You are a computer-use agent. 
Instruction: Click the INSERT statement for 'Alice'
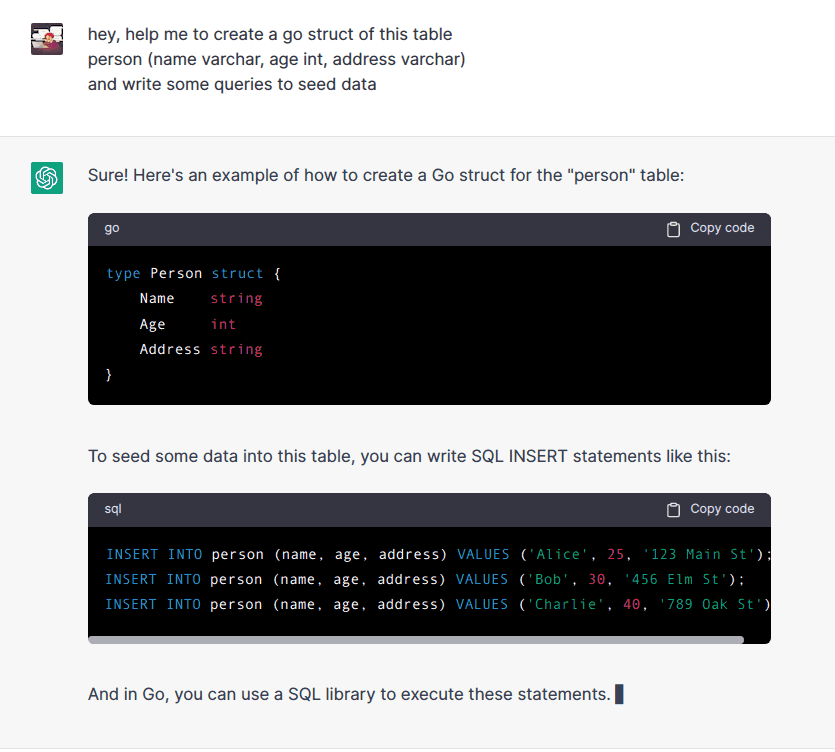pos(438,554)
